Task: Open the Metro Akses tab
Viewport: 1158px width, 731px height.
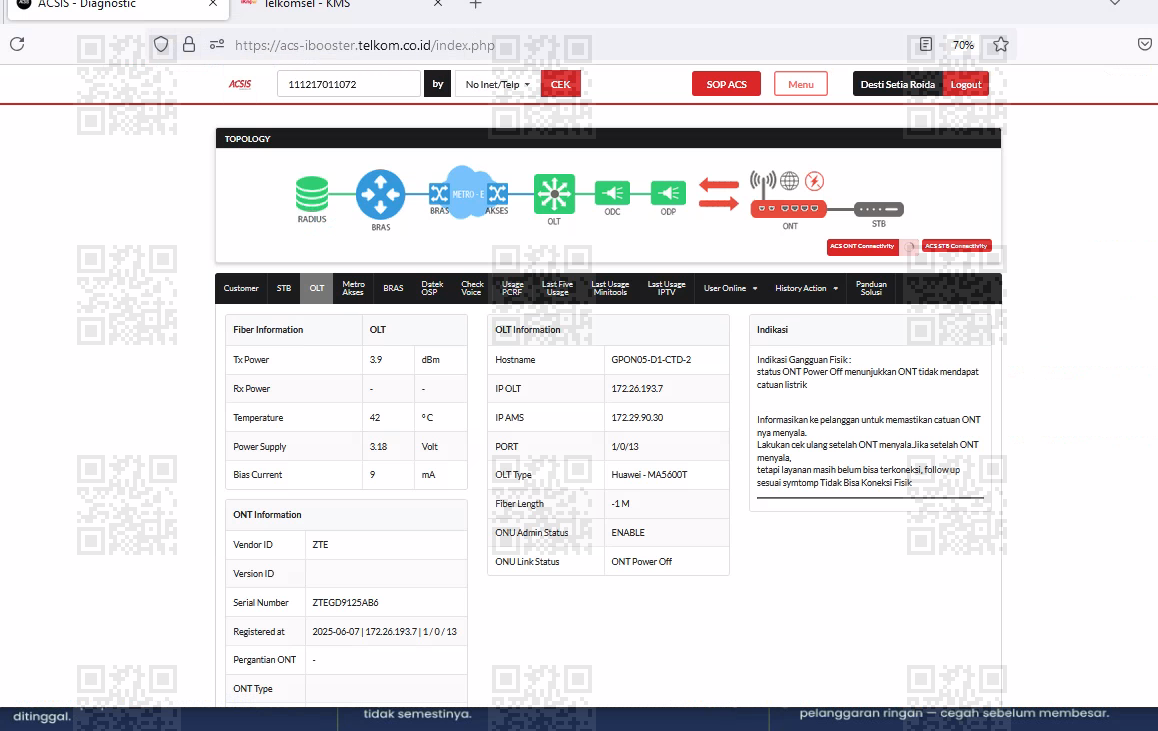Action: click(353, 288)
